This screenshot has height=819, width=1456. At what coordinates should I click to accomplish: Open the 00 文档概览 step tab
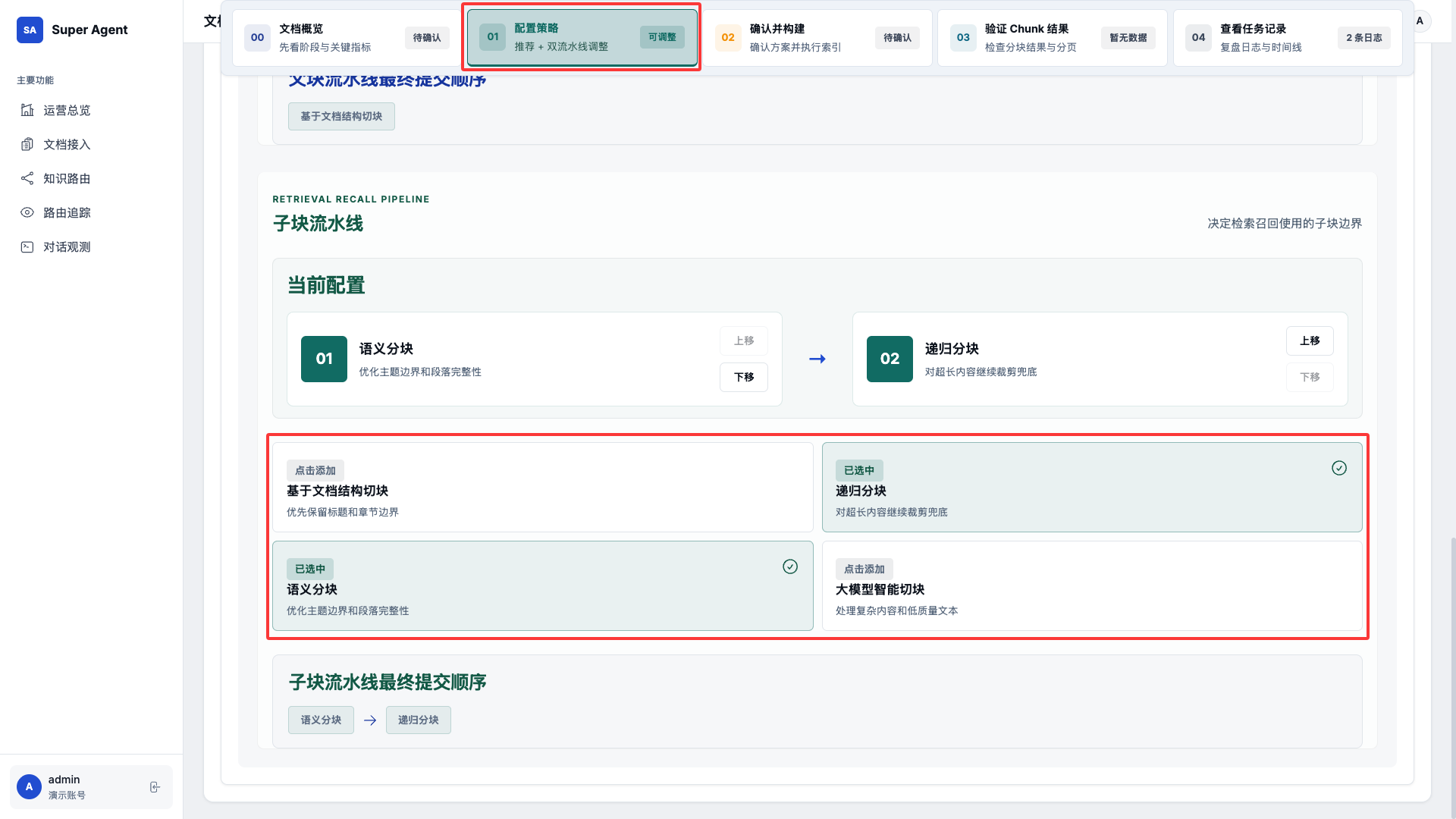click(347, 38)
